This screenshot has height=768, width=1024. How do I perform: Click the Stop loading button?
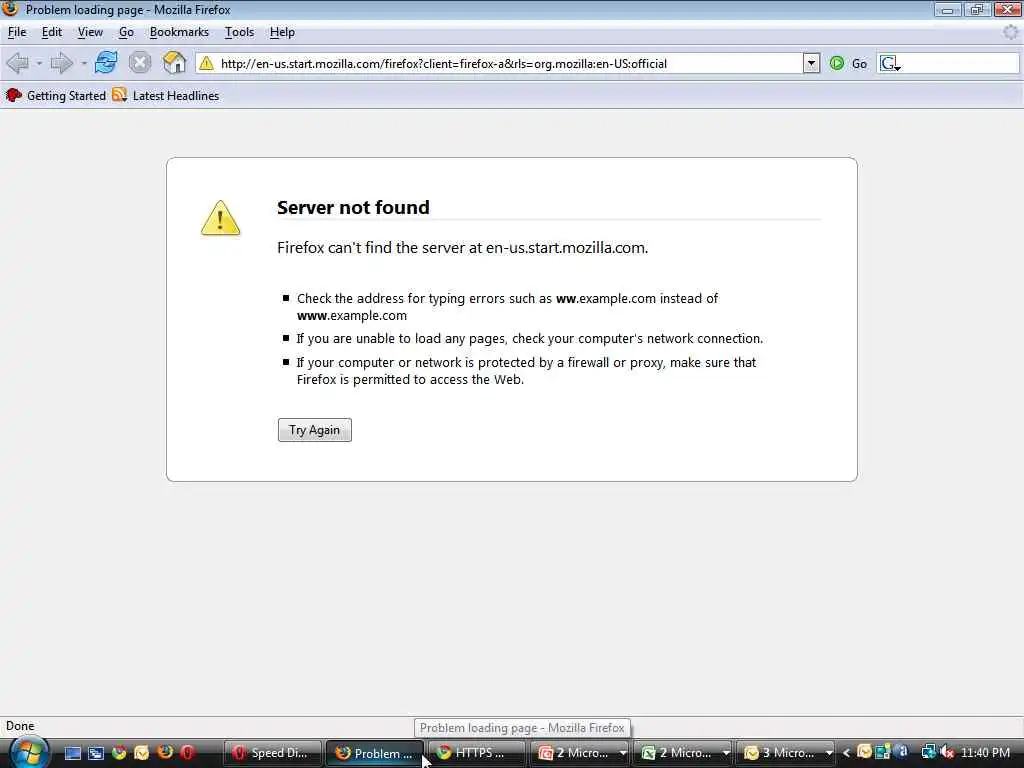pos(140,63)
